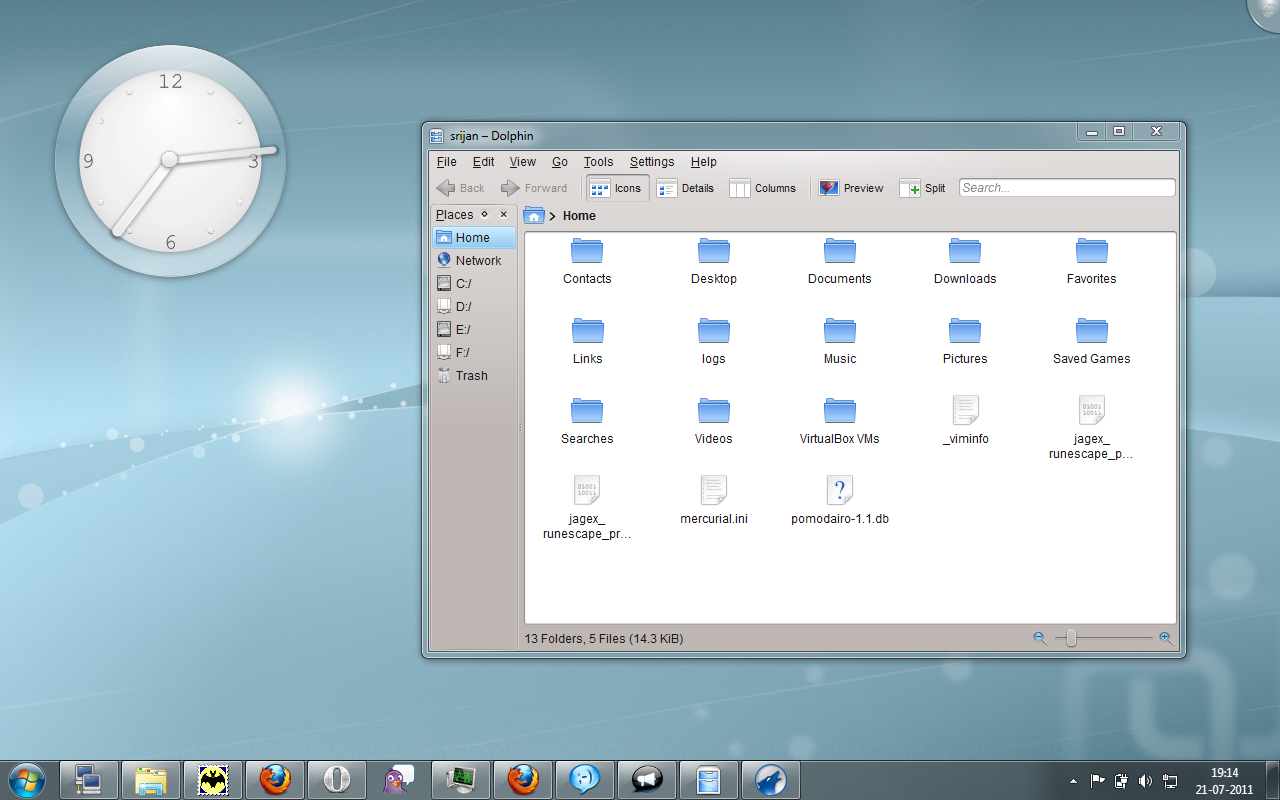The width and height of the screenshot is (1280, 800).
Task: Select Trash in the Places panel
Action: (x=470, y=375)
